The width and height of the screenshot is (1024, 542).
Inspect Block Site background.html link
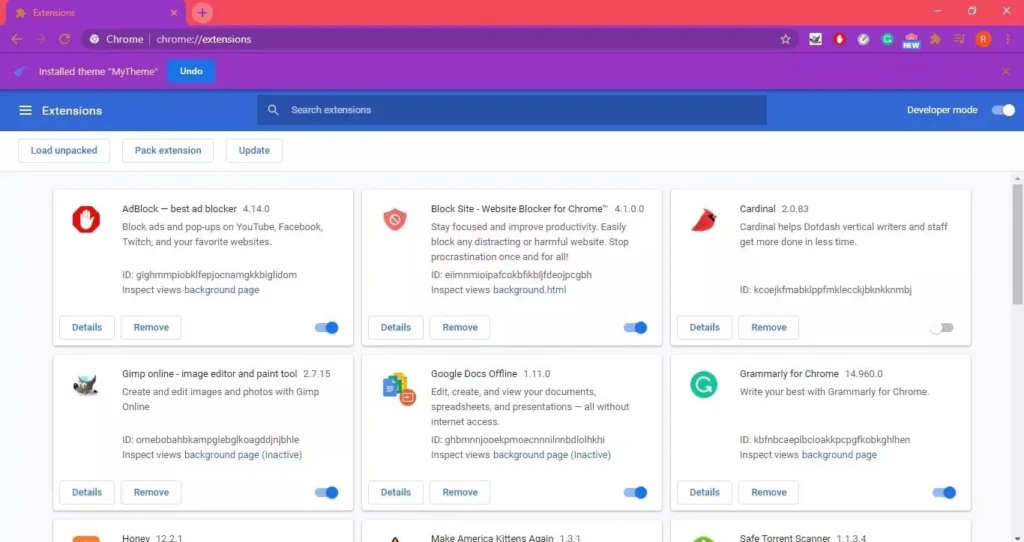click(x=530, y=290)
